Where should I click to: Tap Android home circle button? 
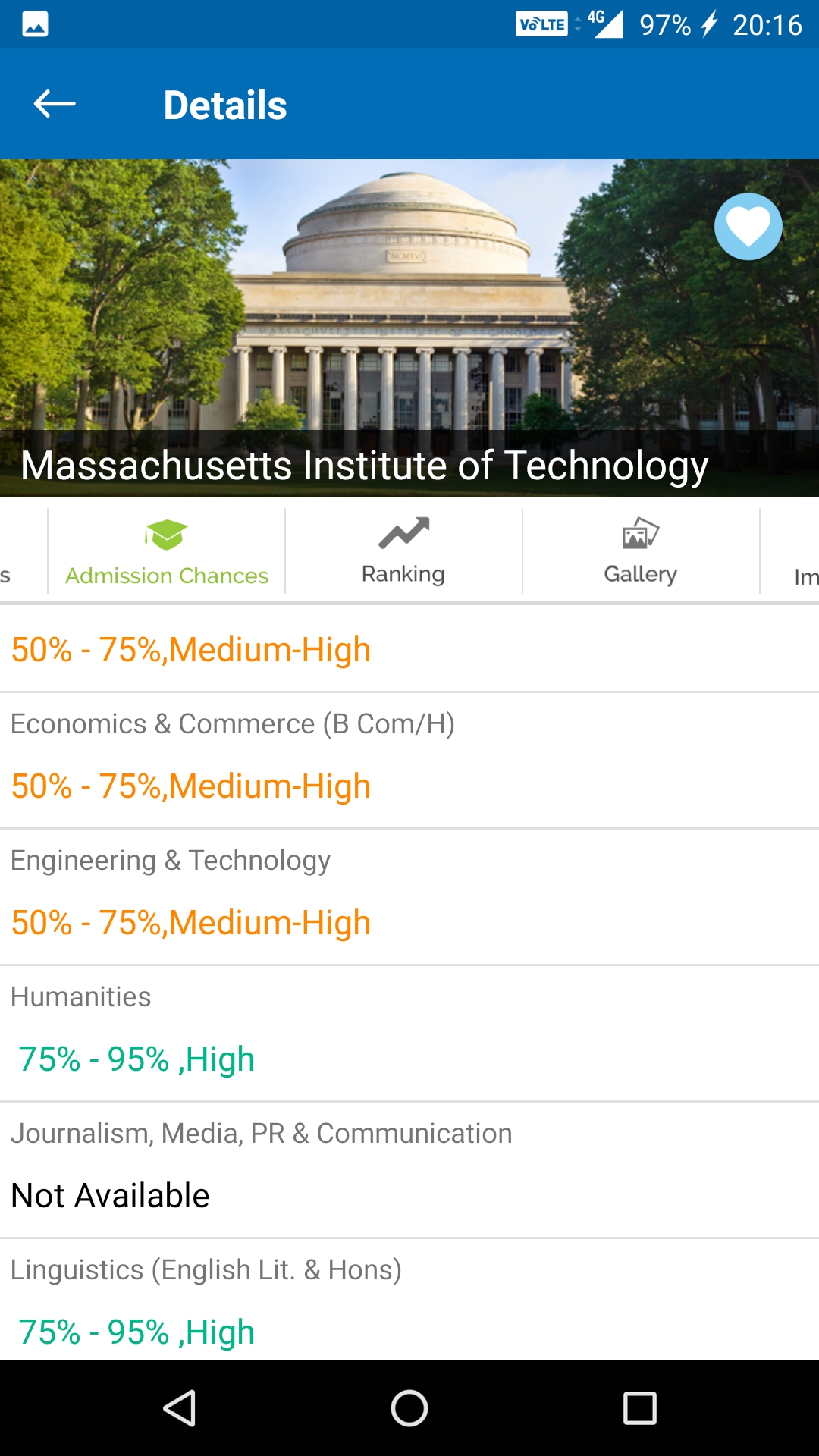point(409,1408)
